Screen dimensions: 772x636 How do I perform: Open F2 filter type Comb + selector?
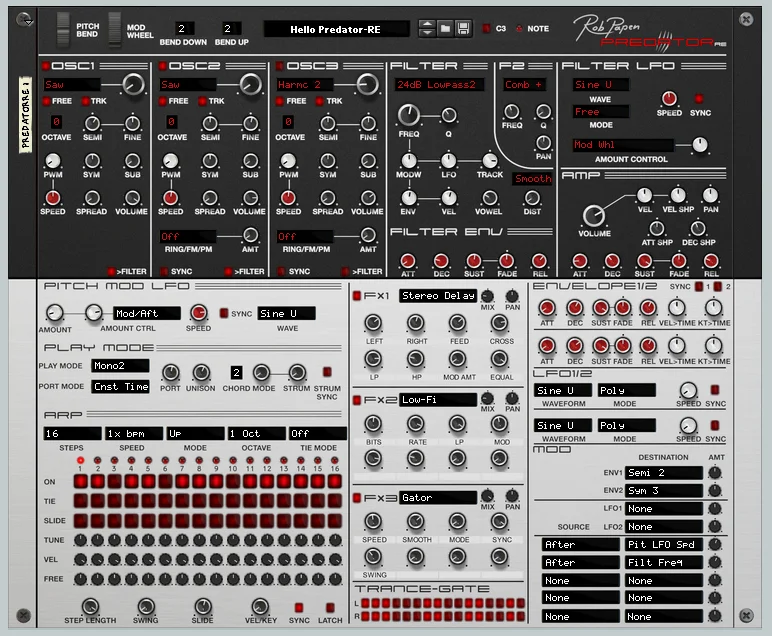point(525,85)
